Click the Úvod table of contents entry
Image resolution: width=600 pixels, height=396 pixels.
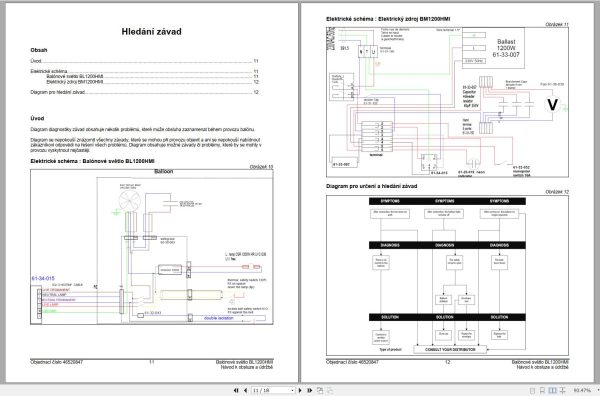[x=144, y=61]
